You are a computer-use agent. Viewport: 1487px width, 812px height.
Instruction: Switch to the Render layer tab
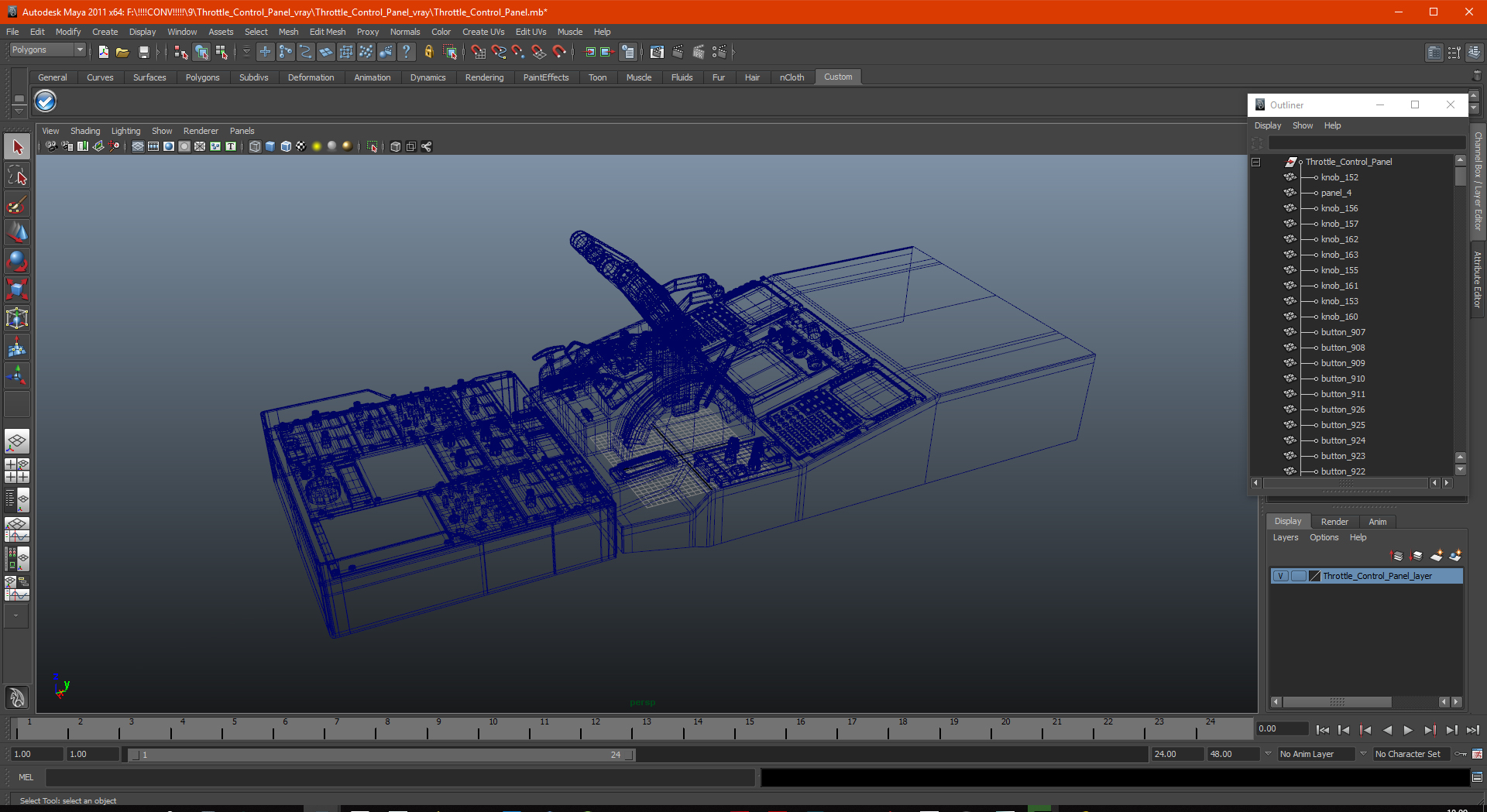coord(1334,522)
